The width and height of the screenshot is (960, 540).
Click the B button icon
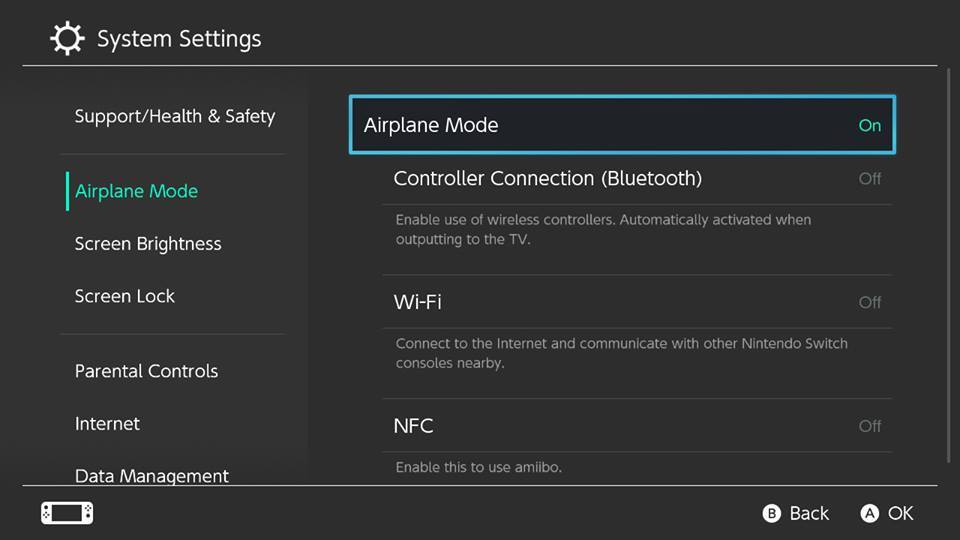[771, 513]
